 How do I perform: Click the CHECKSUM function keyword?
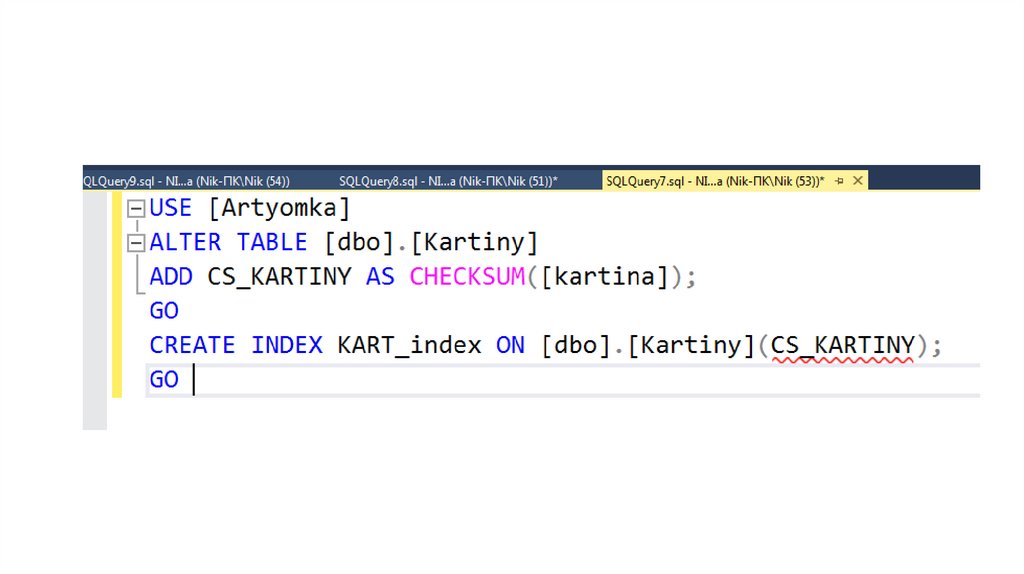pyautogui.click(x=467, y=277)
